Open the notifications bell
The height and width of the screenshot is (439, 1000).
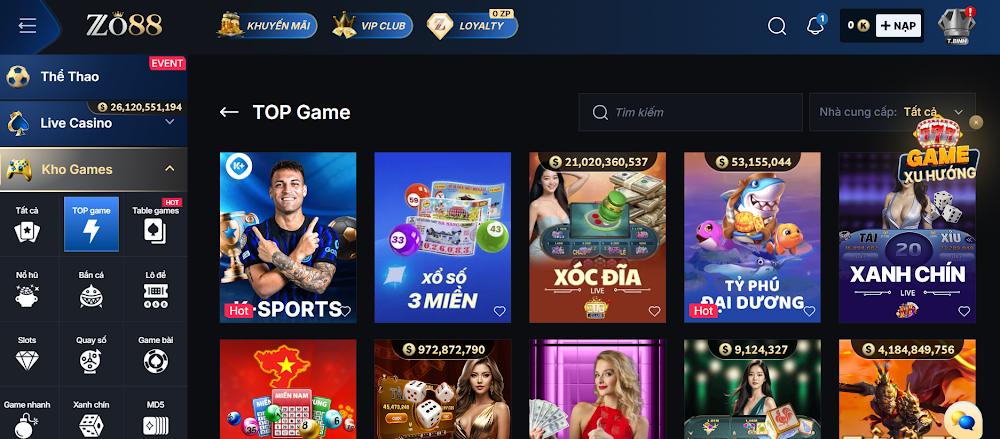point(815,26)
